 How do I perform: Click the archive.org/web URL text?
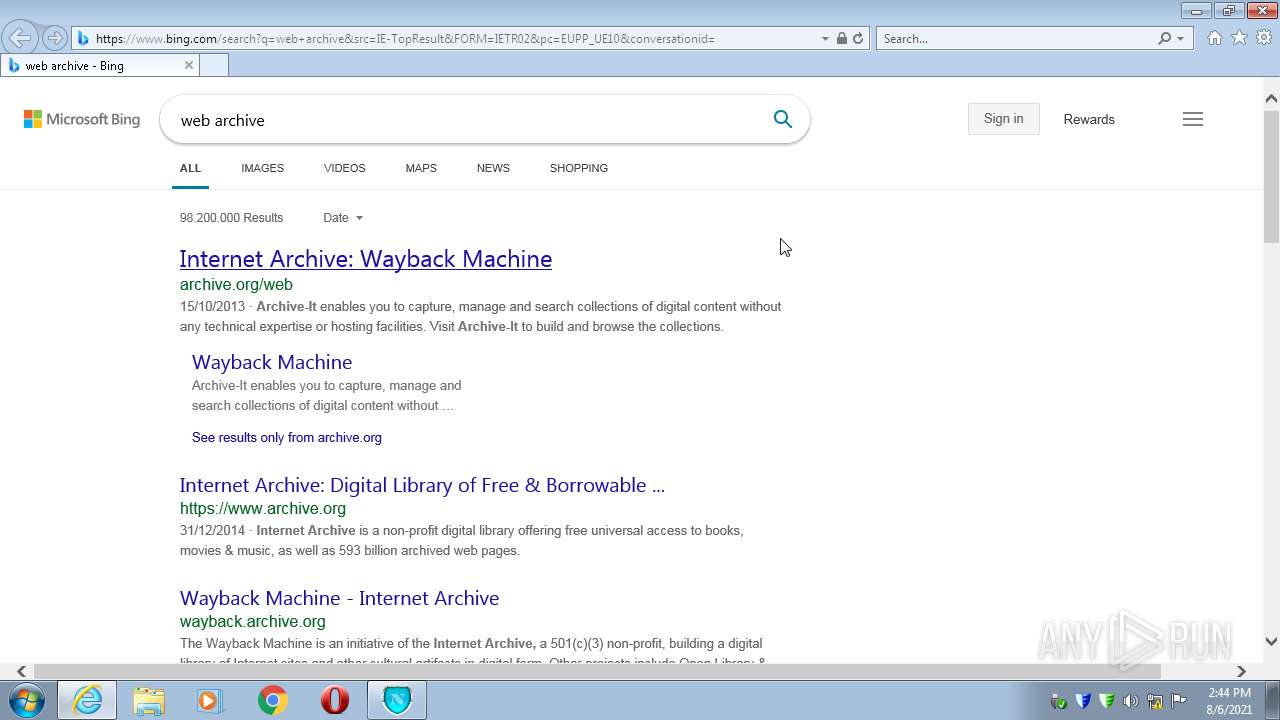tap(236, 285)
